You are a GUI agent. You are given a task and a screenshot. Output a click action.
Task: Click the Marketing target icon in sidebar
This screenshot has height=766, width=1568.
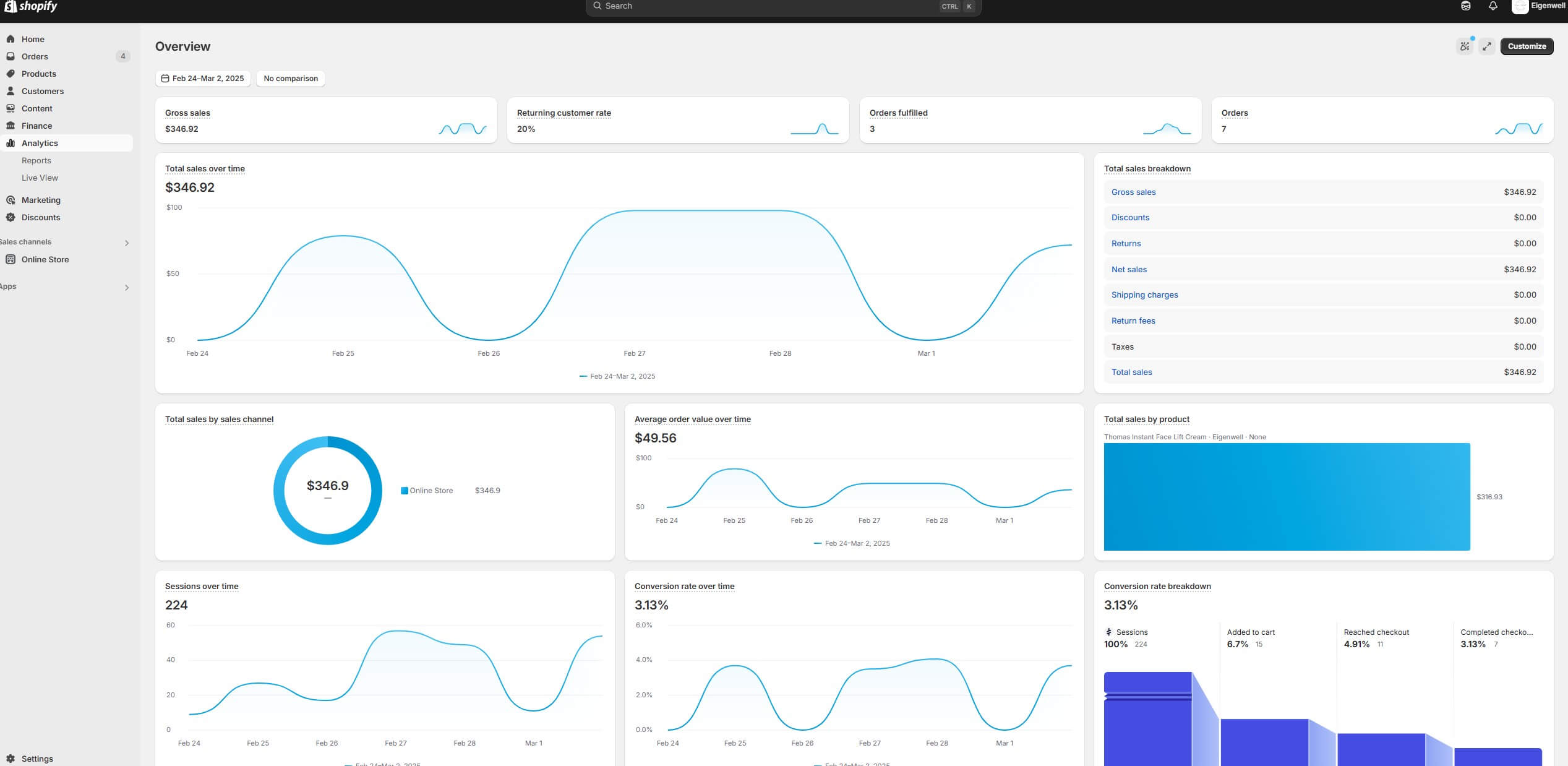[11, 200]
